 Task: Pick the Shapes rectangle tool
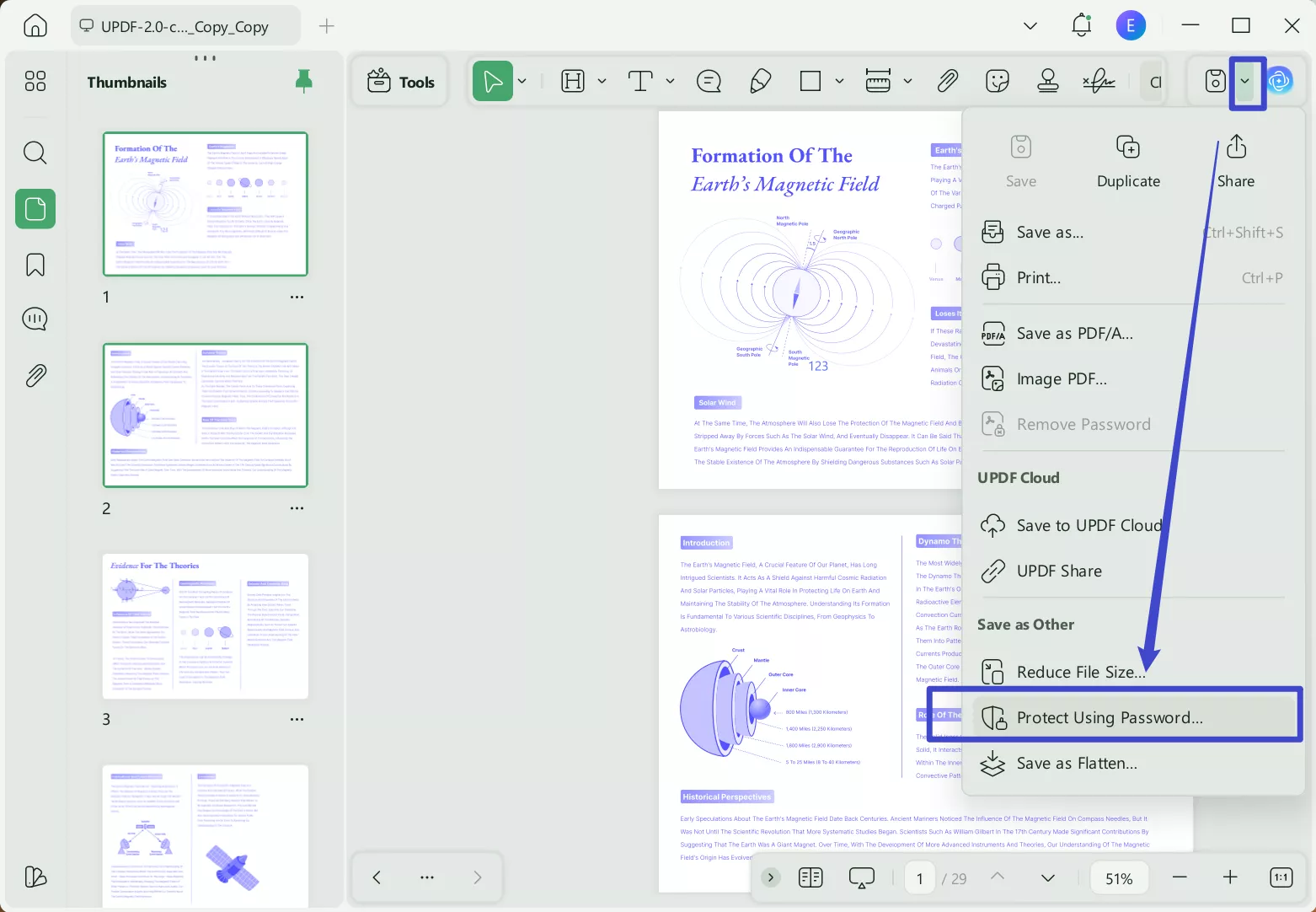click(810, 81)
